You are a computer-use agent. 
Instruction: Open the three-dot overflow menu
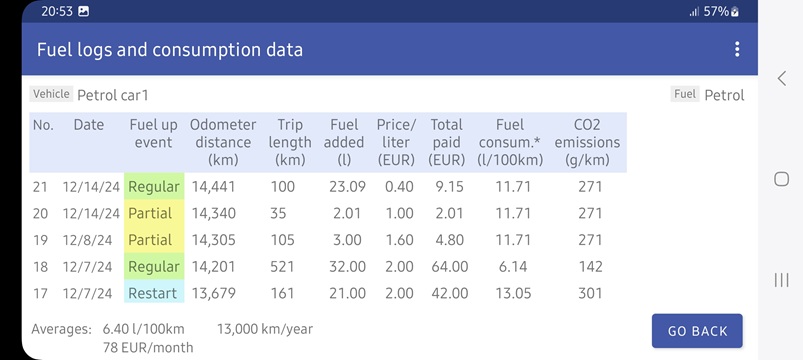pyautogui.click(x=736, y=50)
